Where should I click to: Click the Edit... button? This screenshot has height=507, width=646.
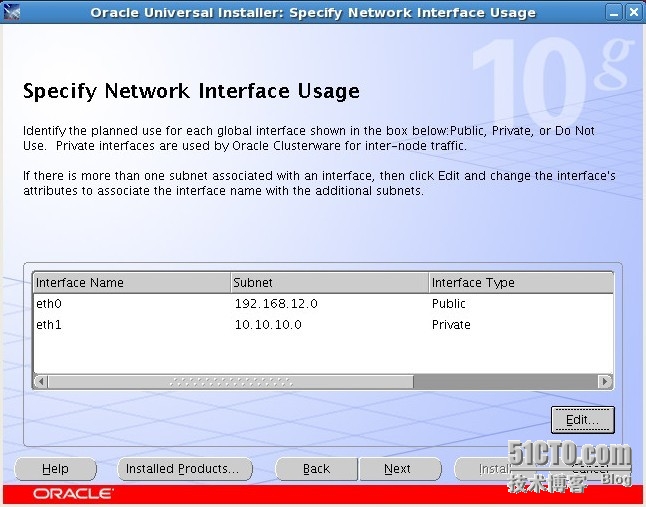point(583,420)
